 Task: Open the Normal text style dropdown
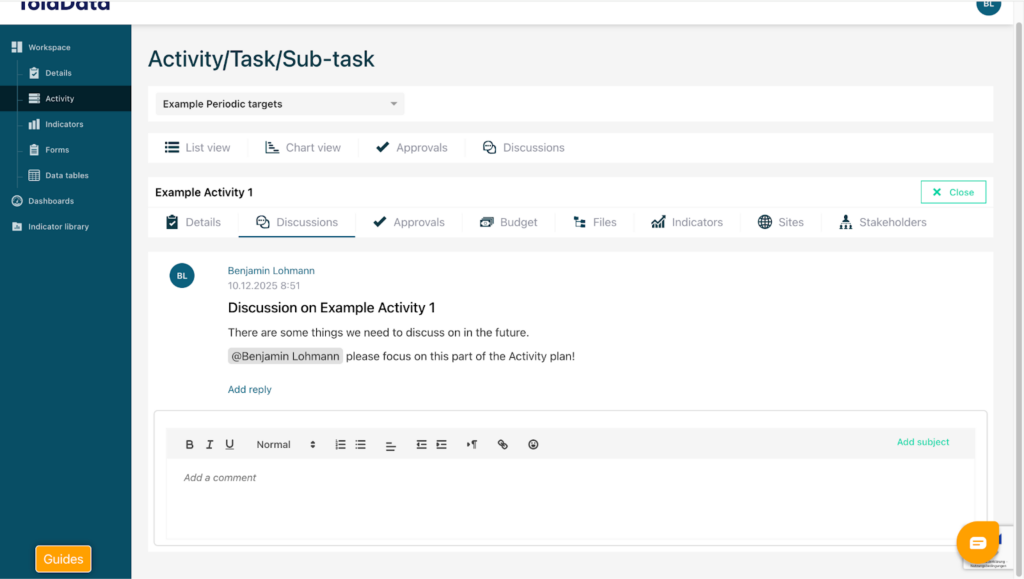pyautogui.click(x=285, y=445)
